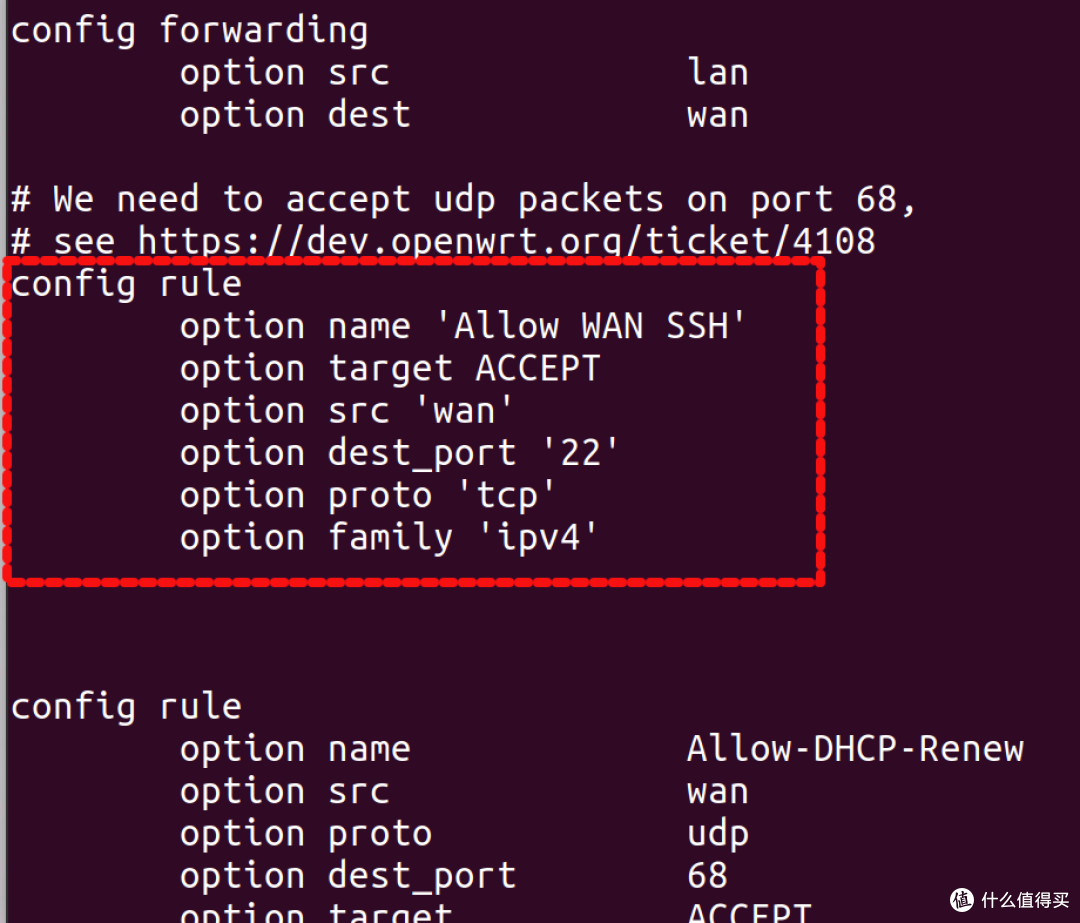Place cursor on the 'config forwarding' line
Viewport: 1080px width, 923px height.
point(189,30)
